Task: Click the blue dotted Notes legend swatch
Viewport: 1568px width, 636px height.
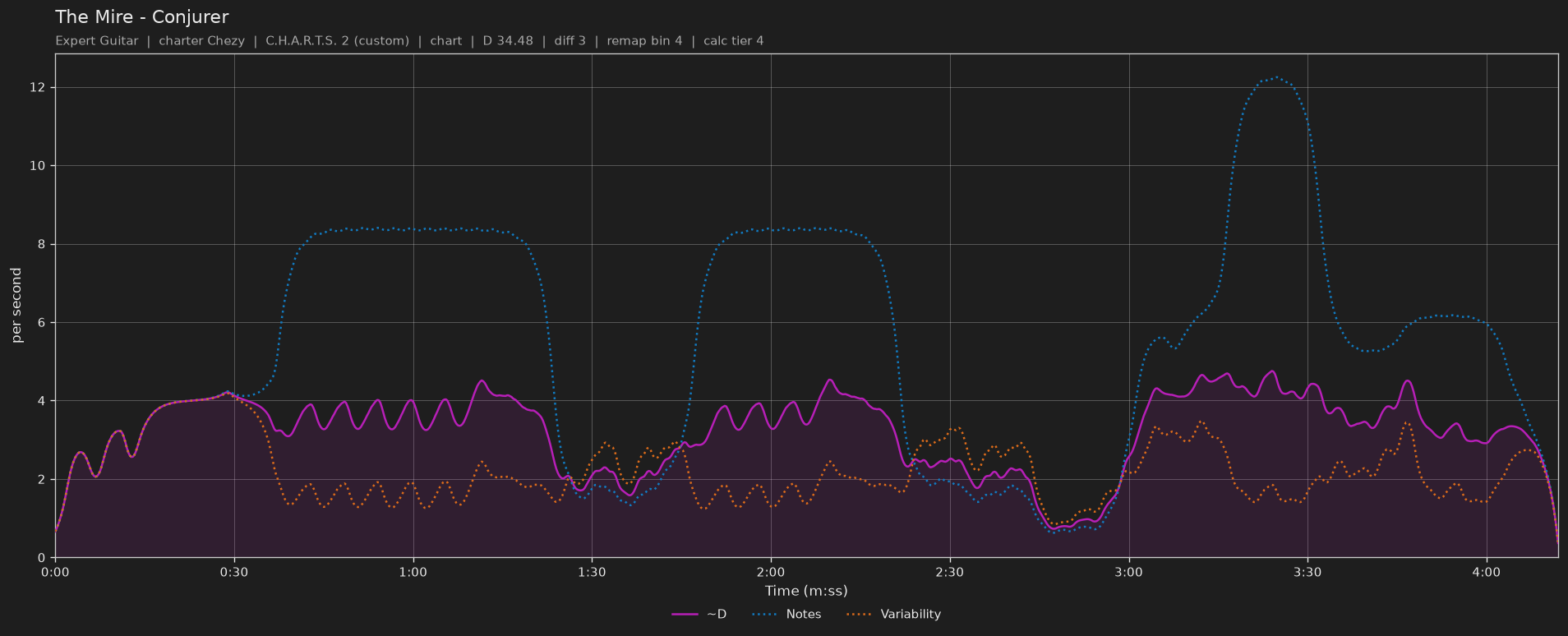Action: click(x=765, y=614)
